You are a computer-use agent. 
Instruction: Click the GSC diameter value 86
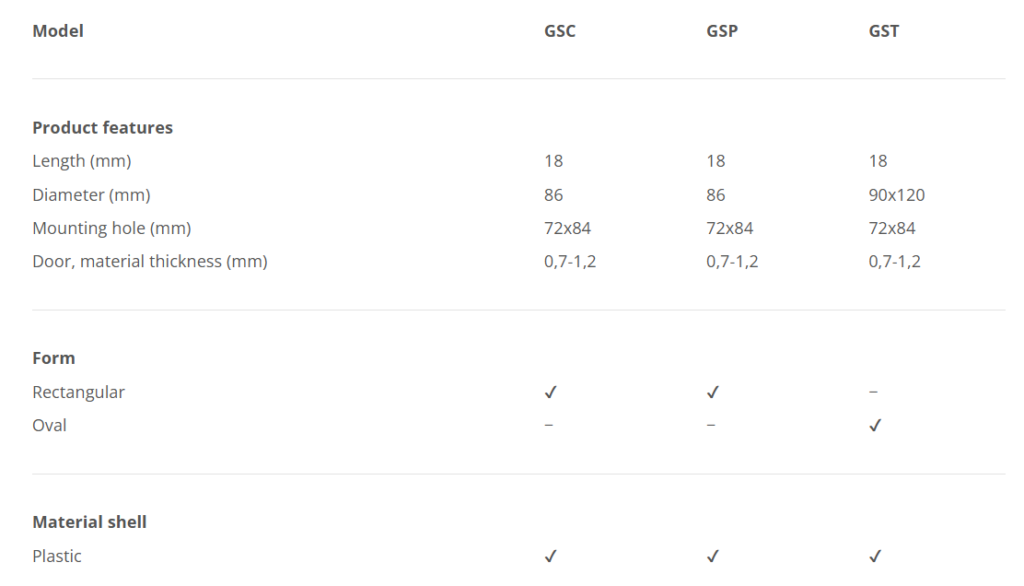coord(553,195)
